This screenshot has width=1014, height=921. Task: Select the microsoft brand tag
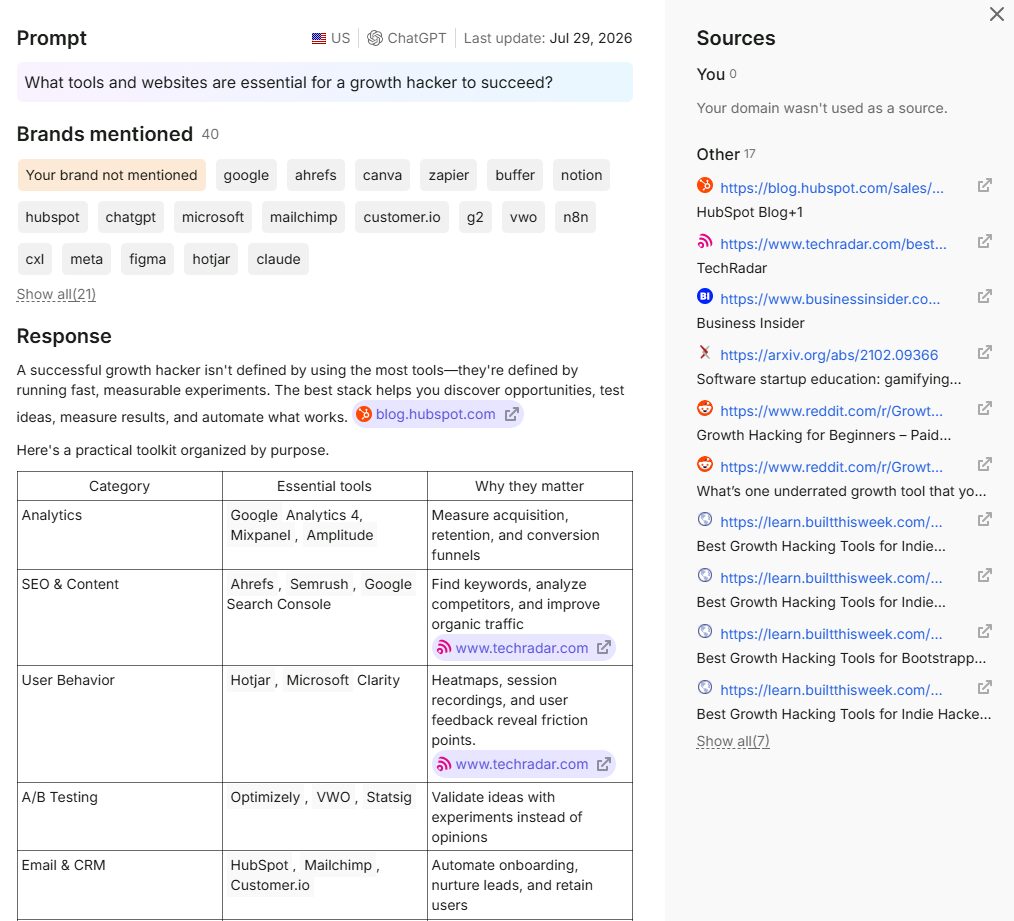click(x=213, y=217)
